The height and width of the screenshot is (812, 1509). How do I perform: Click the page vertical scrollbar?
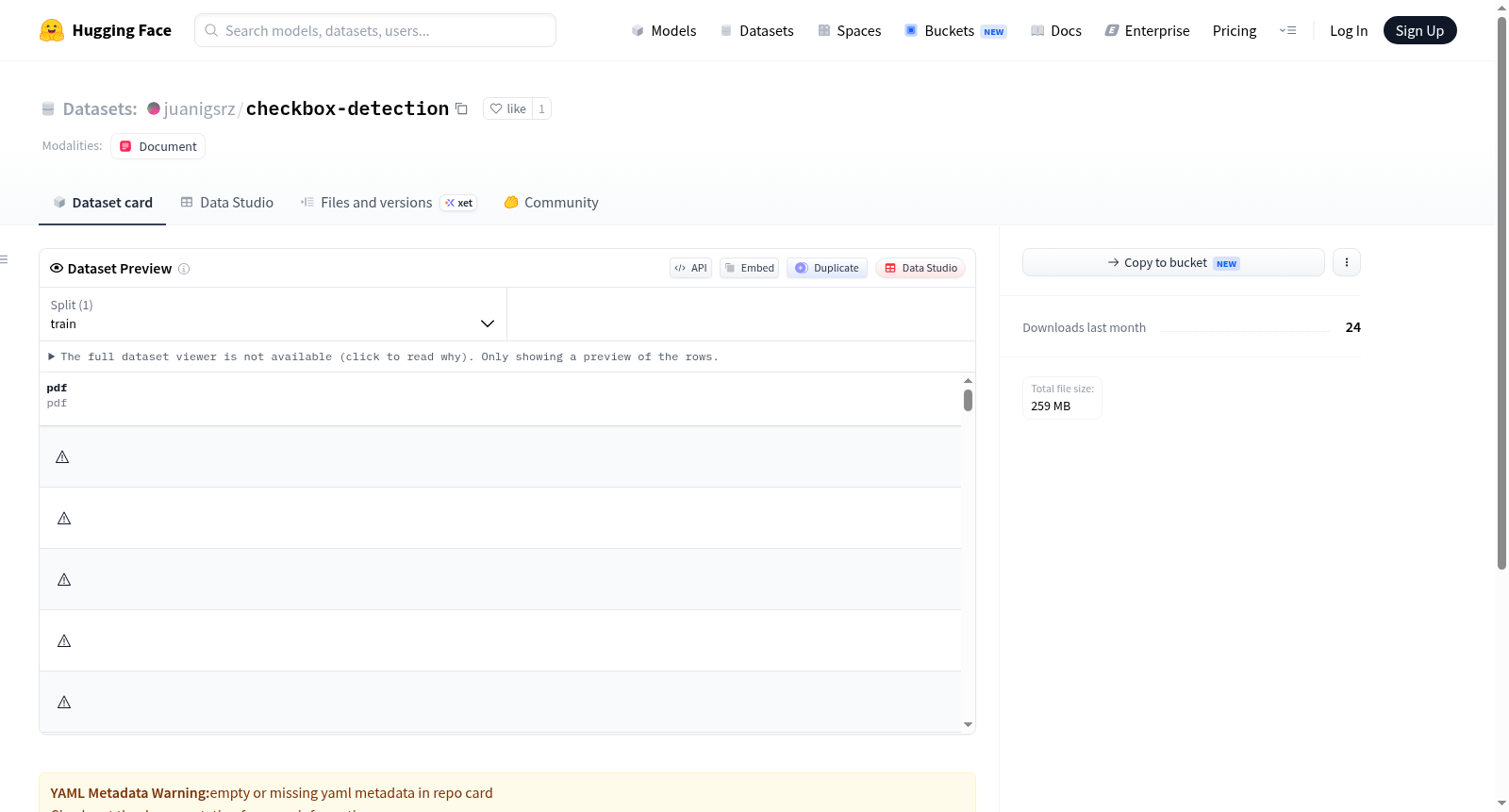pyautogui.click(x=1501, y=292)
